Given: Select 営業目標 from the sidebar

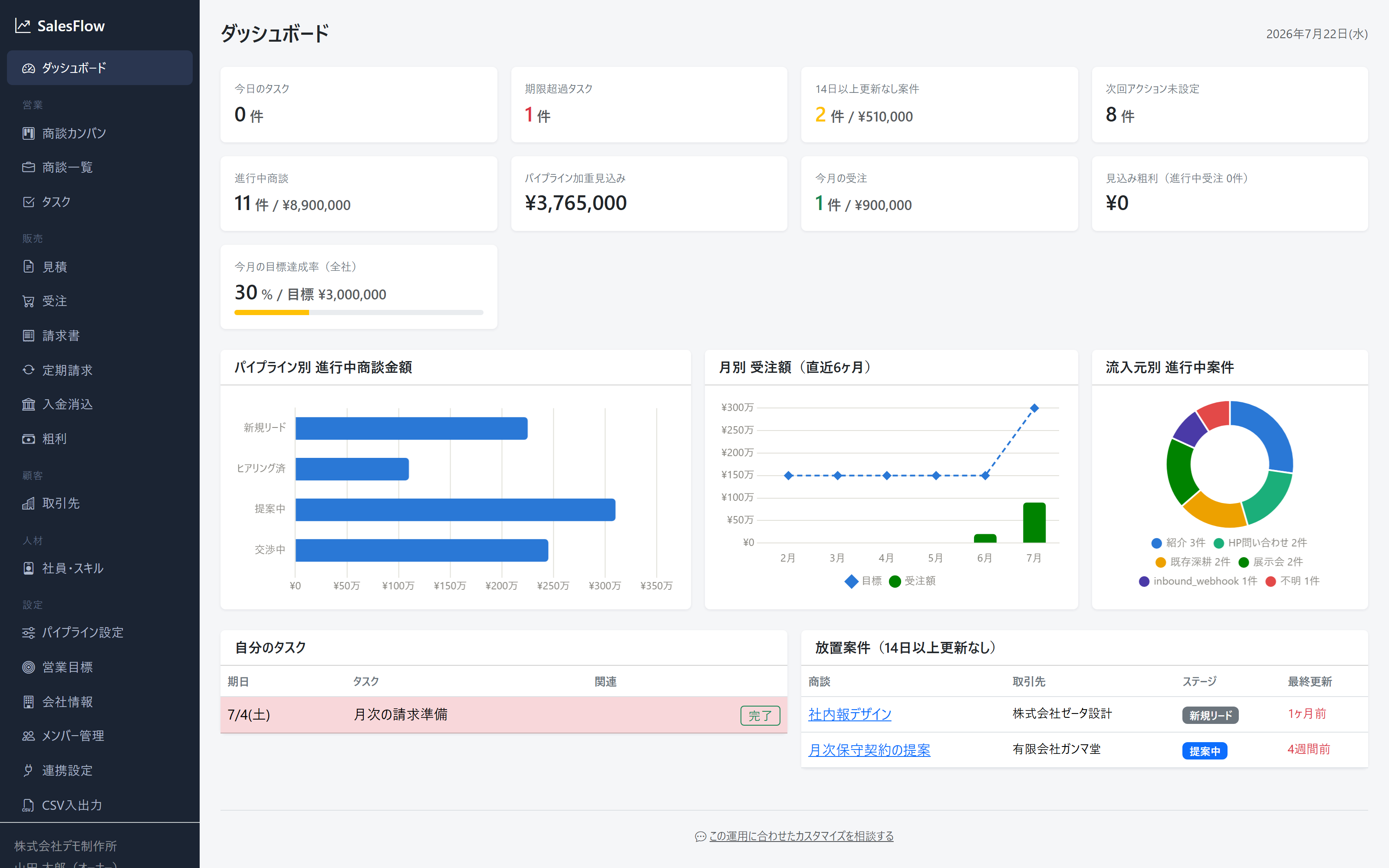Looking at the screenshot, I should (x=100, y=667).
